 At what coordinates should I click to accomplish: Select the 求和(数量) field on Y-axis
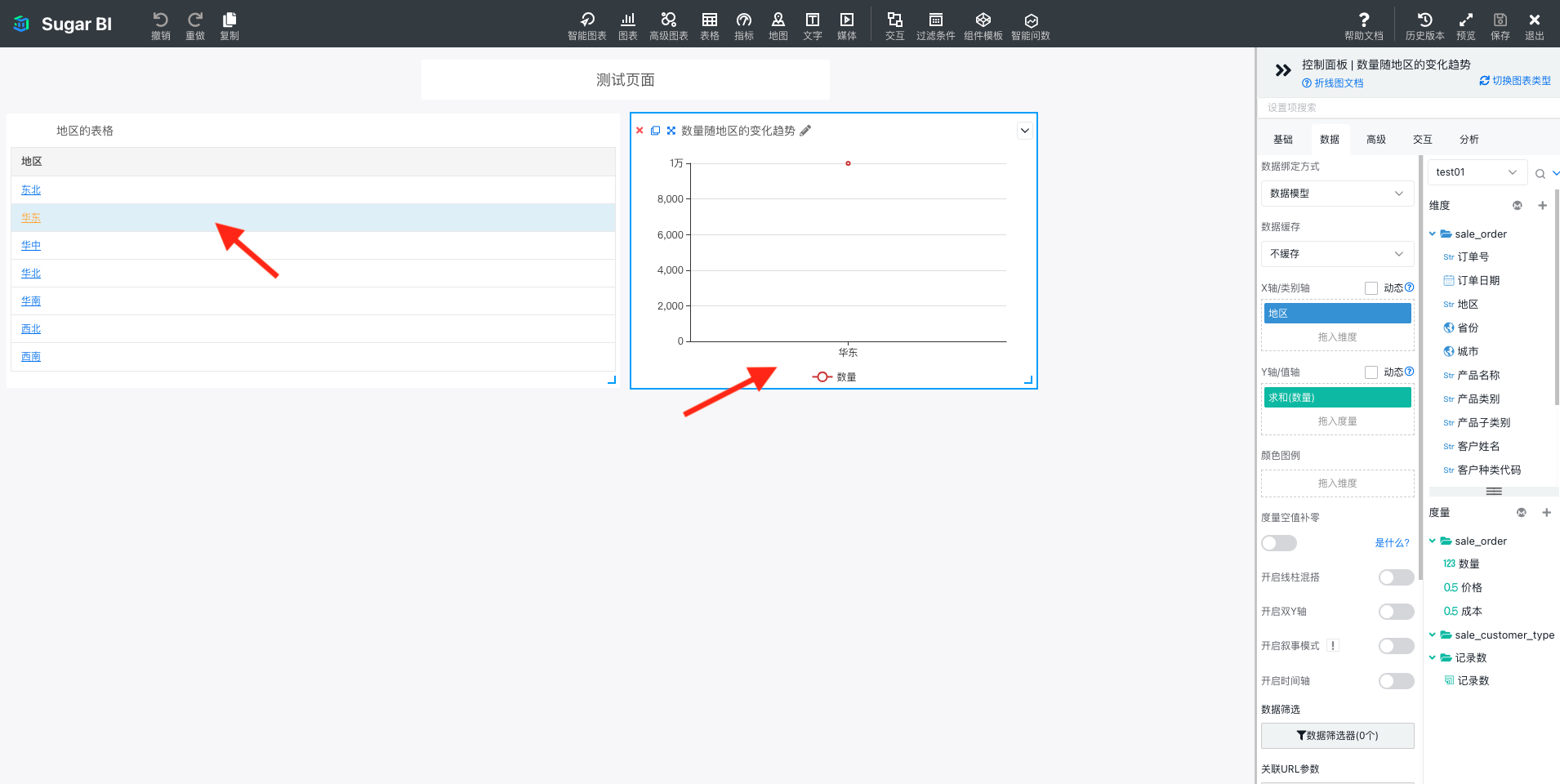tap(1337, 398)
